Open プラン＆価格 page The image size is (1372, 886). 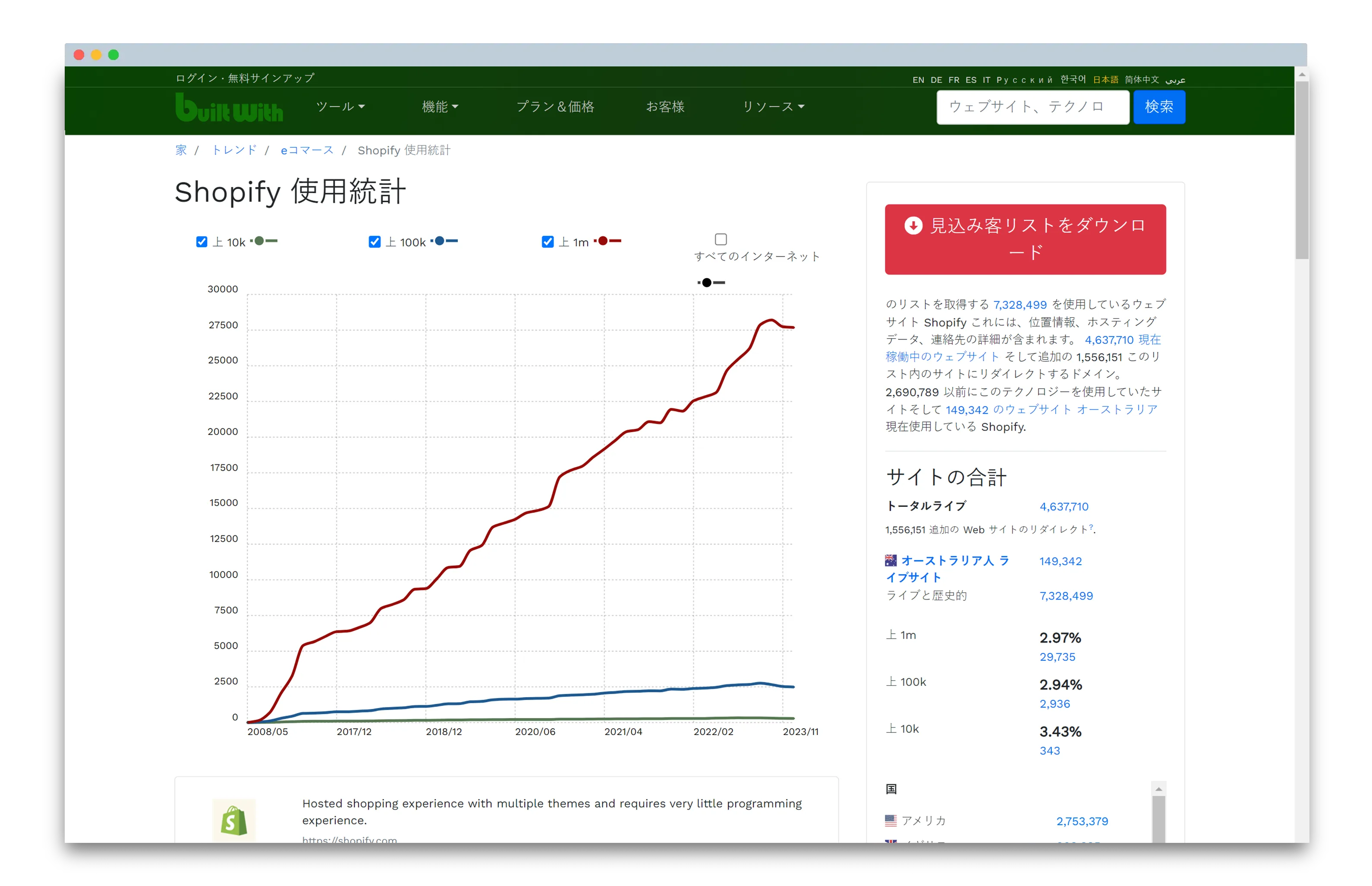point(555,107)
